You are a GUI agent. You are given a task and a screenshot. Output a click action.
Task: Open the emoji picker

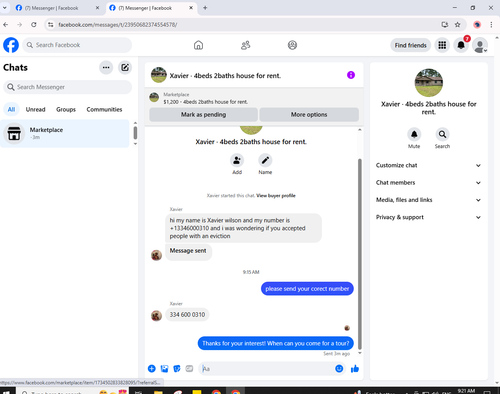click(x=339, y=368)
